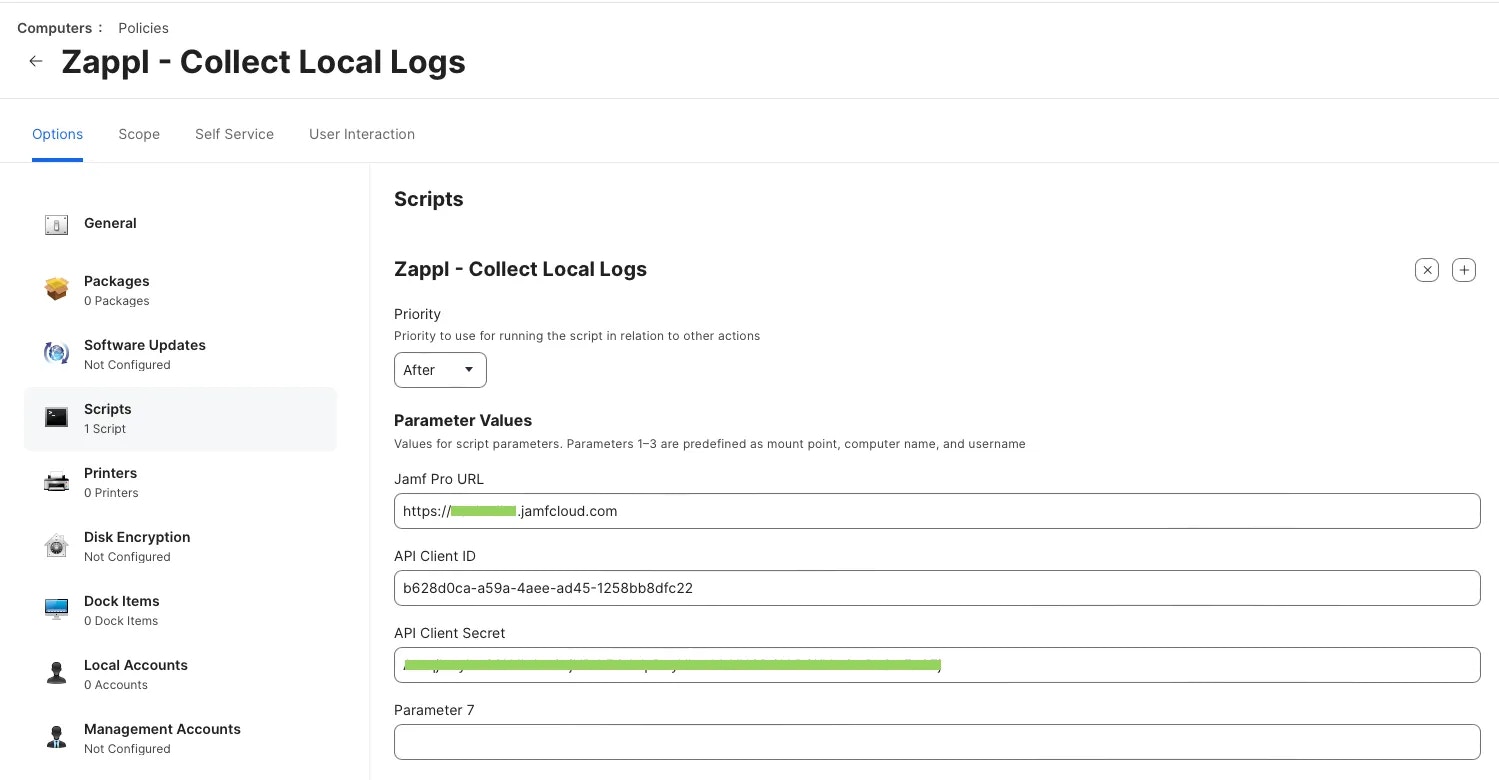Click the Dock Items monitor icon
The height and width of the screenshot is (780, 1499).
56,609
